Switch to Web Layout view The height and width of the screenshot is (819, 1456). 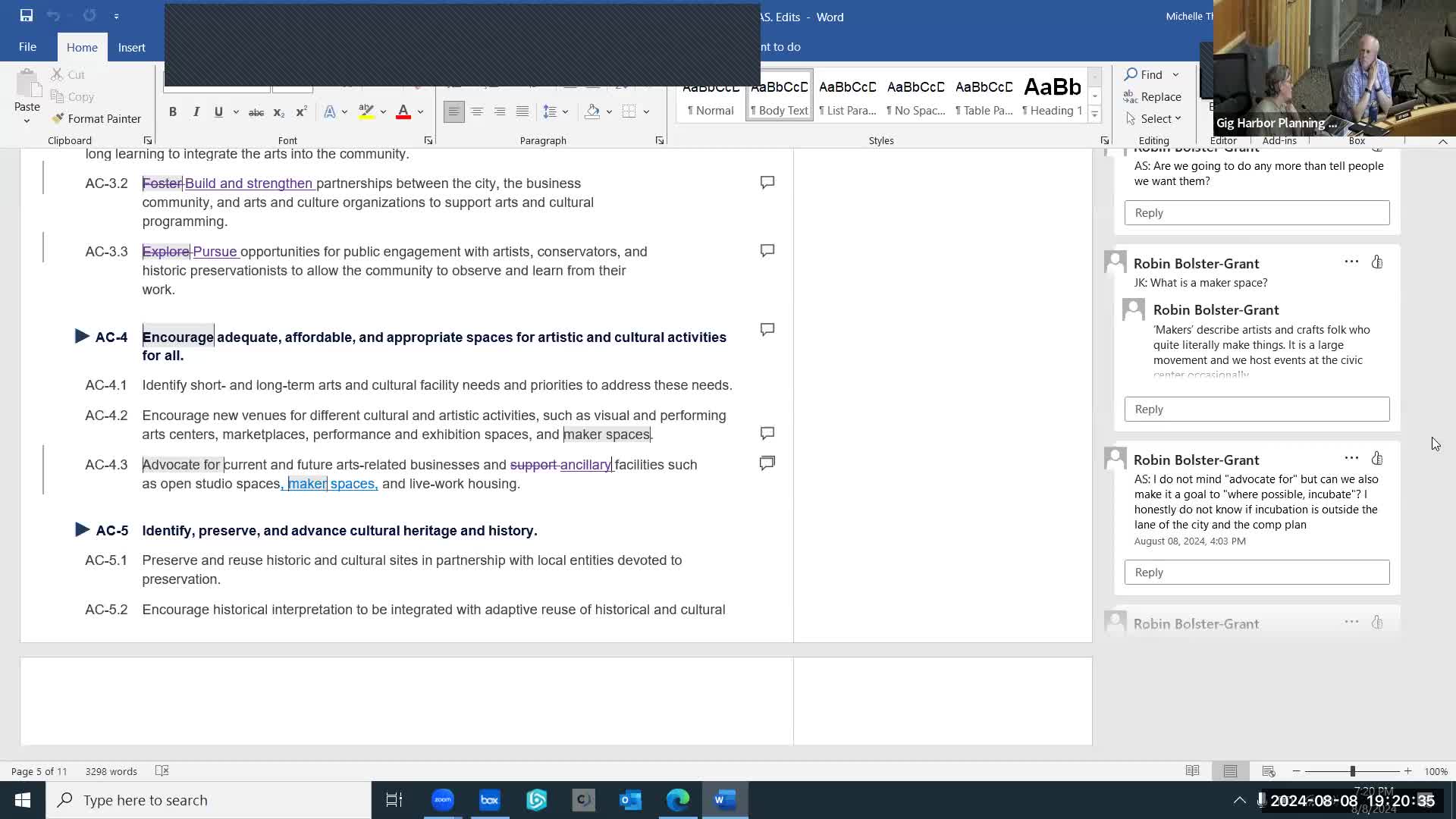1268,771
